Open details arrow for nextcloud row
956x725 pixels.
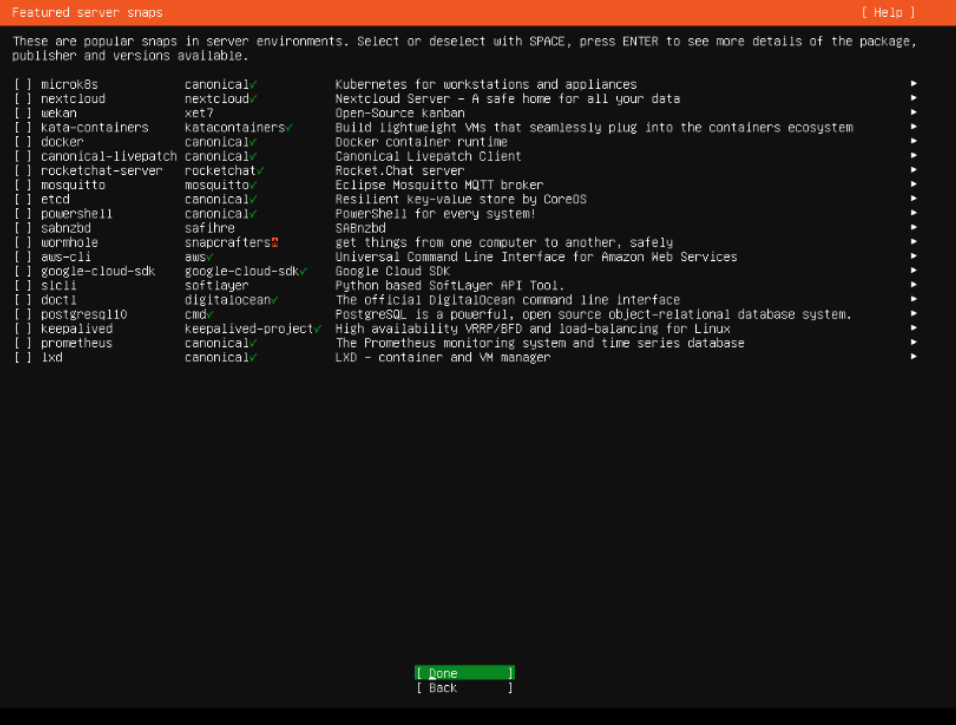[913, 98]
